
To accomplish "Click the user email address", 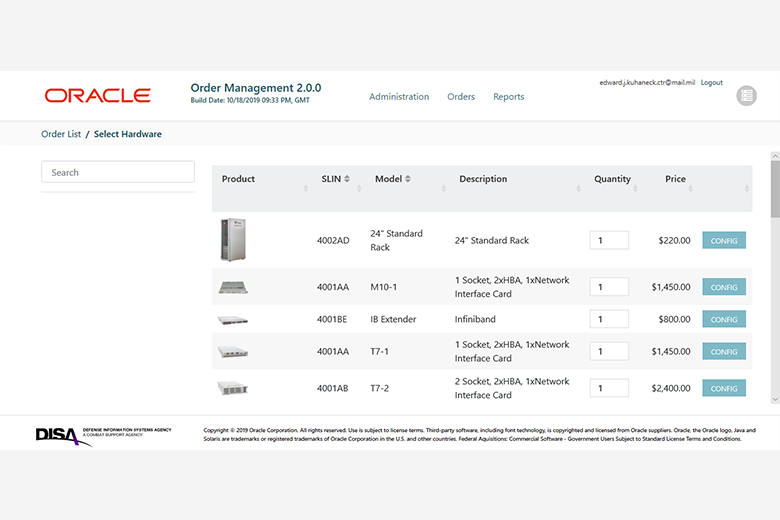I will pos(647,83).
